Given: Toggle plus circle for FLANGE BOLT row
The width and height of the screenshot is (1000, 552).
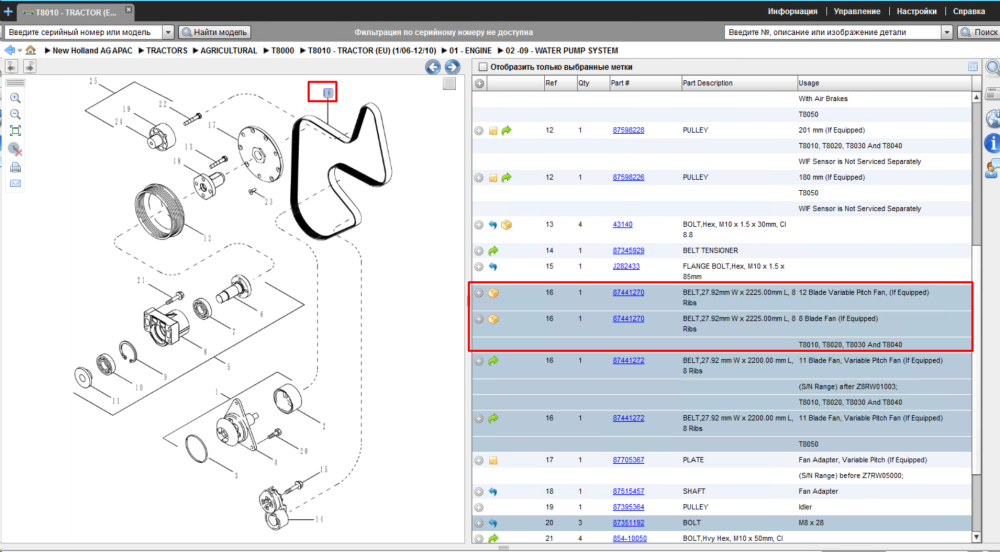Looking at the screenshot, I should point(479,267).
